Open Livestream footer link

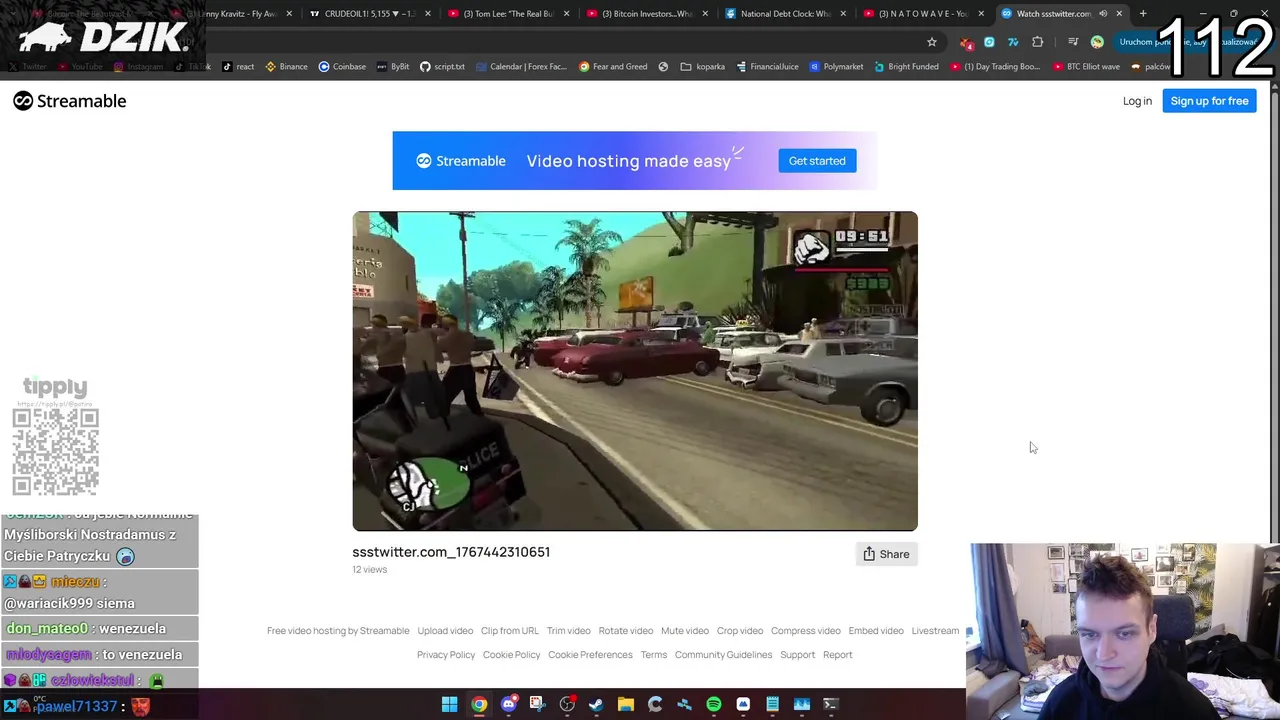pos(935,631)
